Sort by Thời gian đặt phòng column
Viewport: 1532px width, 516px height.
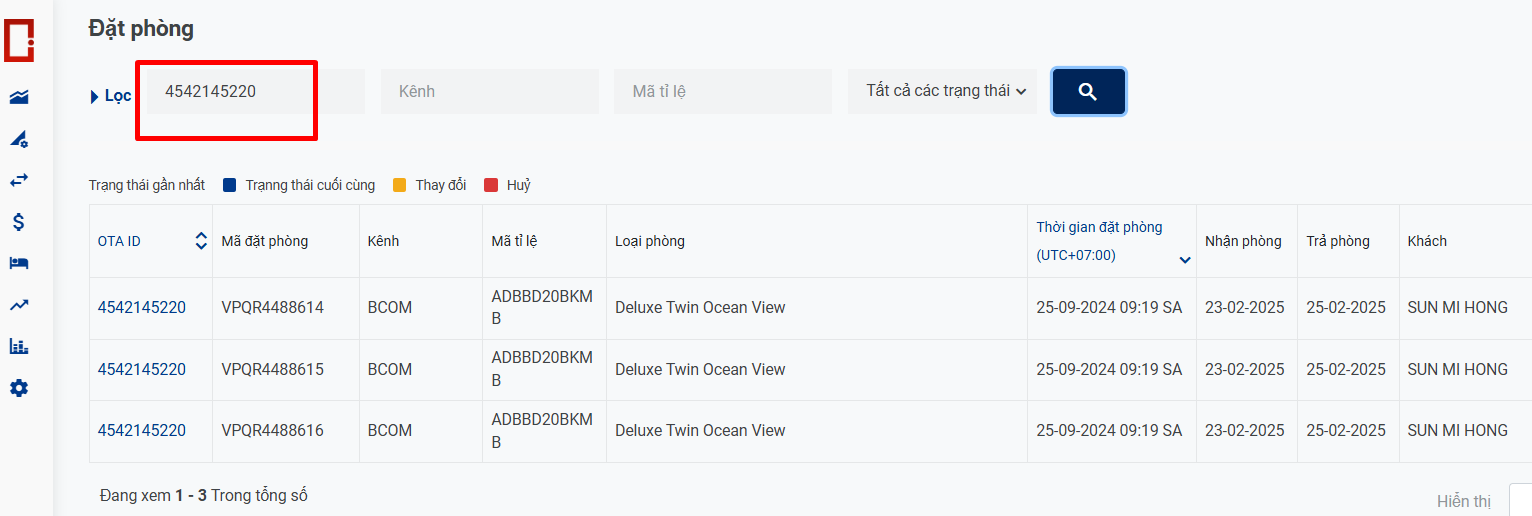(1185, 260)
